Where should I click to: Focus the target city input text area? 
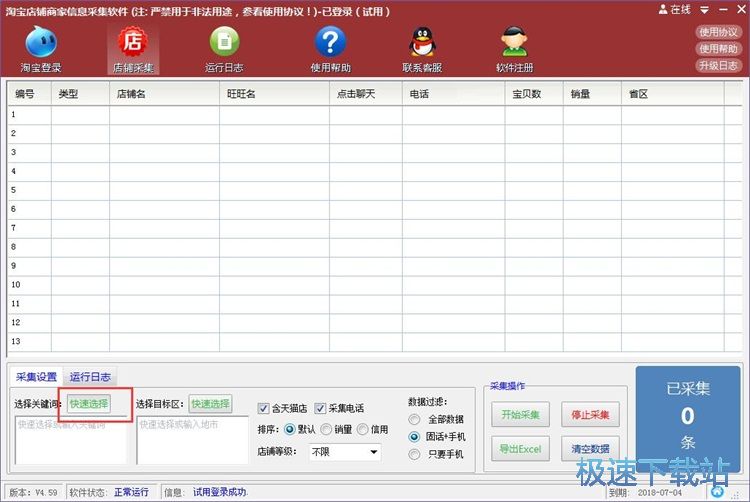tap(192, 440)
